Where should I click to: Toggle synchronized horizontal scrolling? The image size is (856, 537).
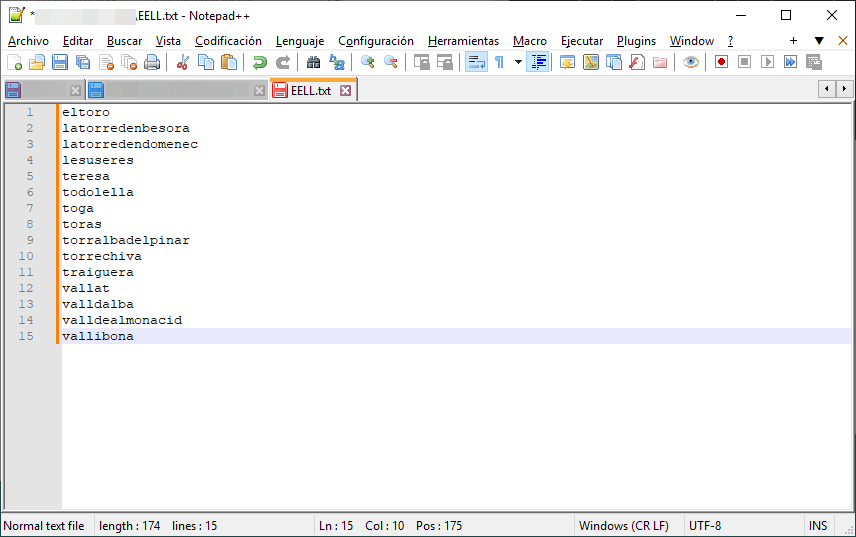pos(445,62)
